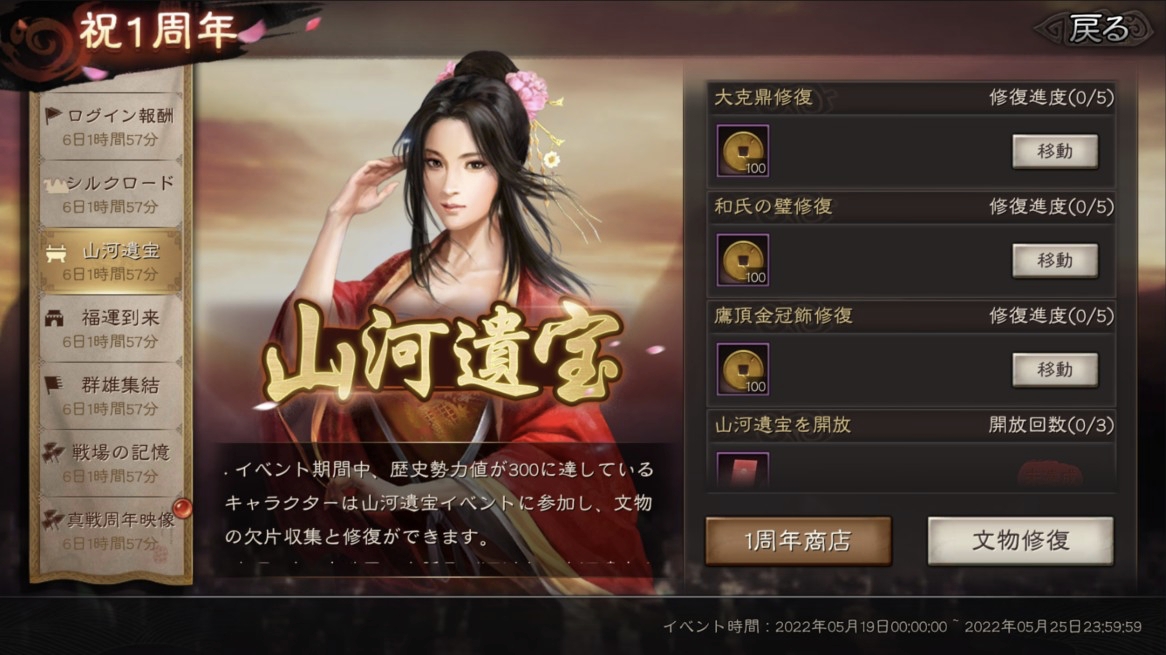Click the coin icon under 和氏の璧修復
Viewport: 1166px width, 655px height.
click(742, 260)
